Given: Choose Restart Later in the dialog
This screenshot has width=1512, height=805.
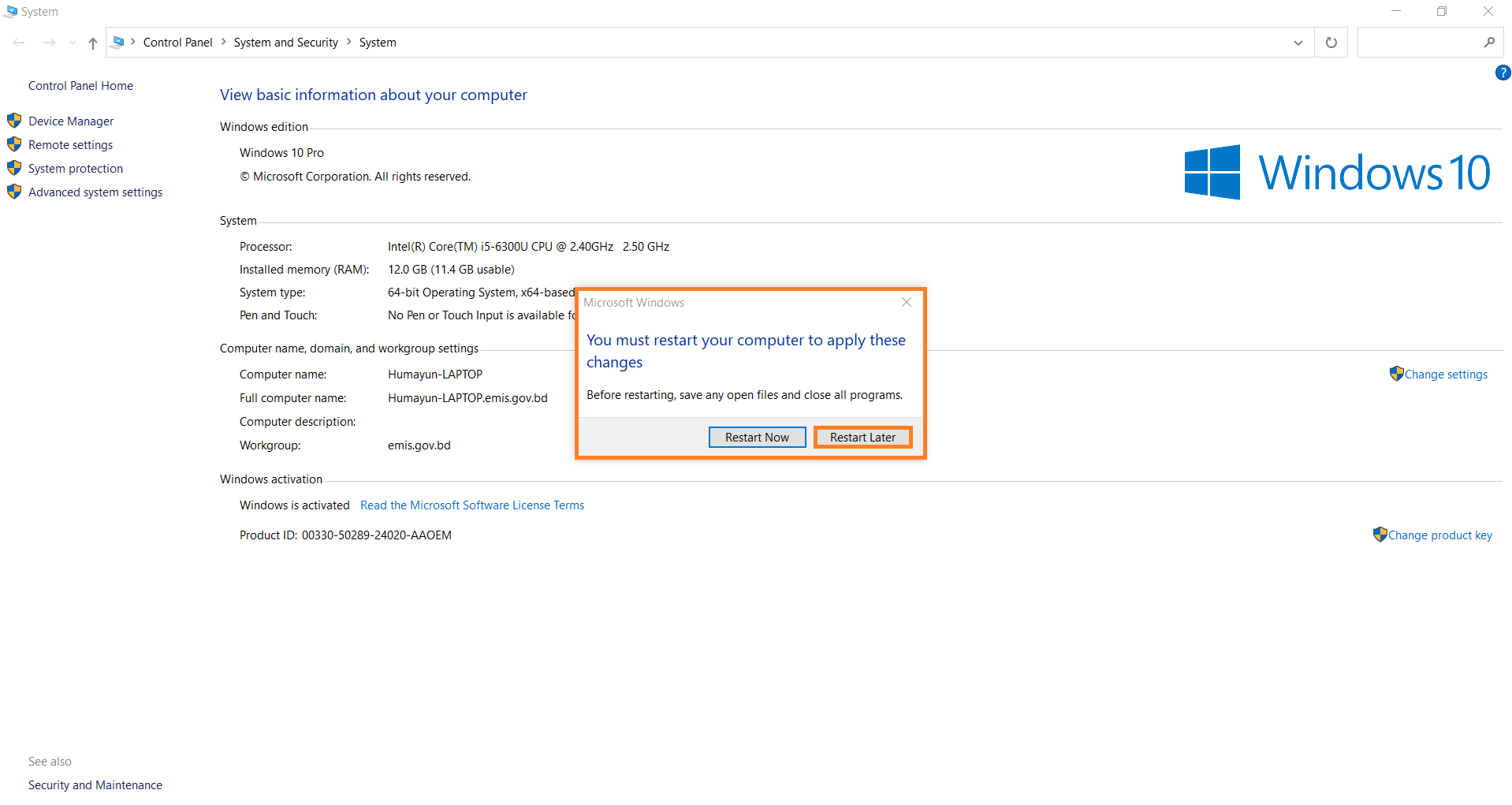Looking at the screenshot, I should (862, 438).
